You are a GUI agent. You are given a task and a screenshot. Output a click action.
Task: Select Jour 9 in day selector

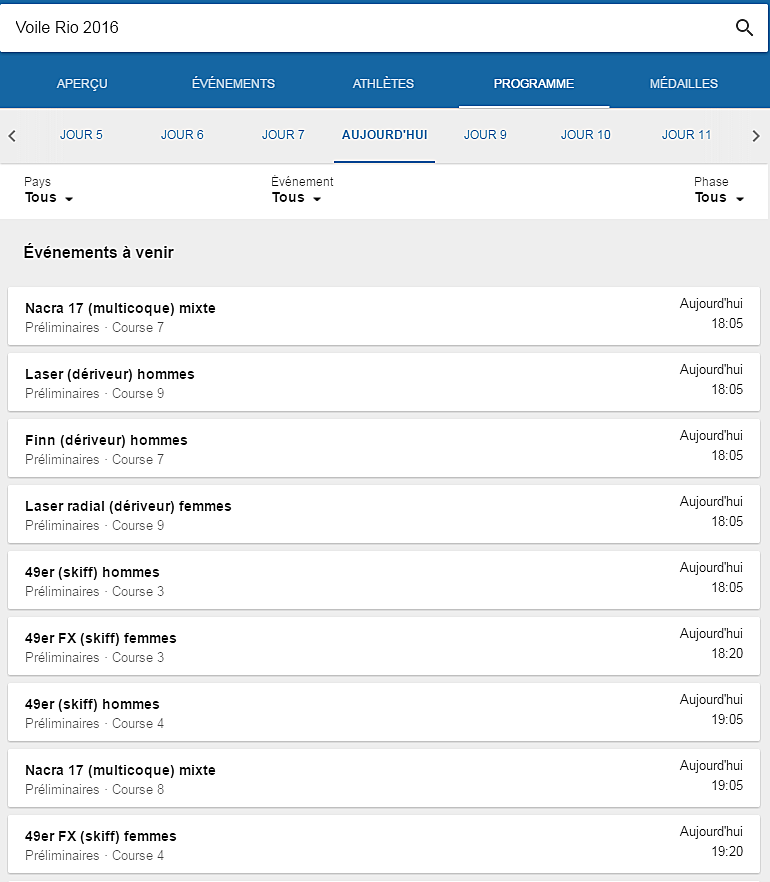pos(485,135)
